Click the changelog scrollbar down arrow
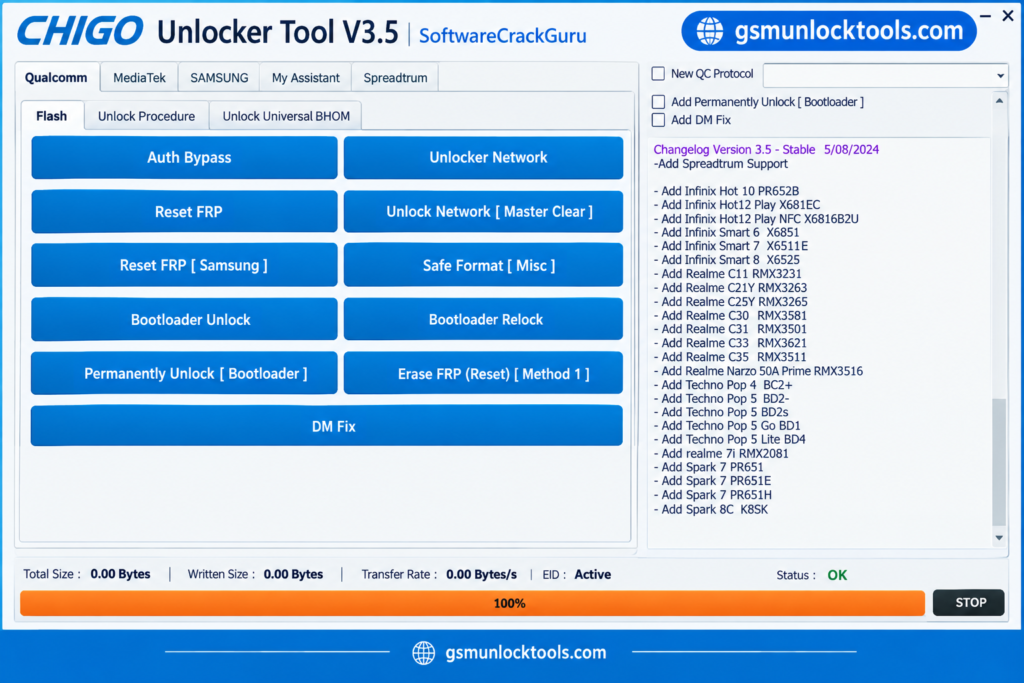This screenshot has height=683, width=1024. tap(999, 538)
